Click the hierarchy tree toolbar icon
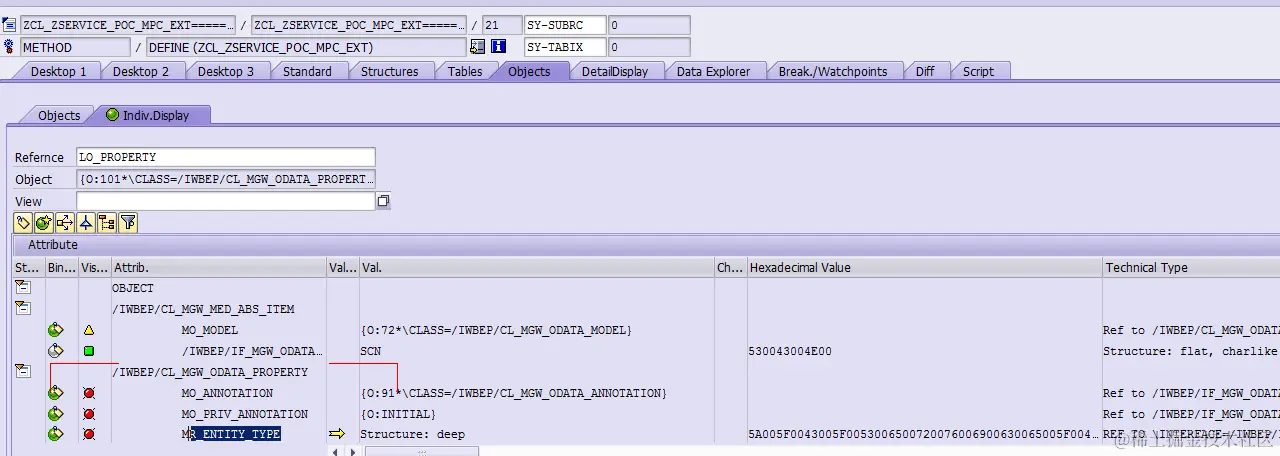Viewport: 1280px width, 456px height. (x=107, y=223)
